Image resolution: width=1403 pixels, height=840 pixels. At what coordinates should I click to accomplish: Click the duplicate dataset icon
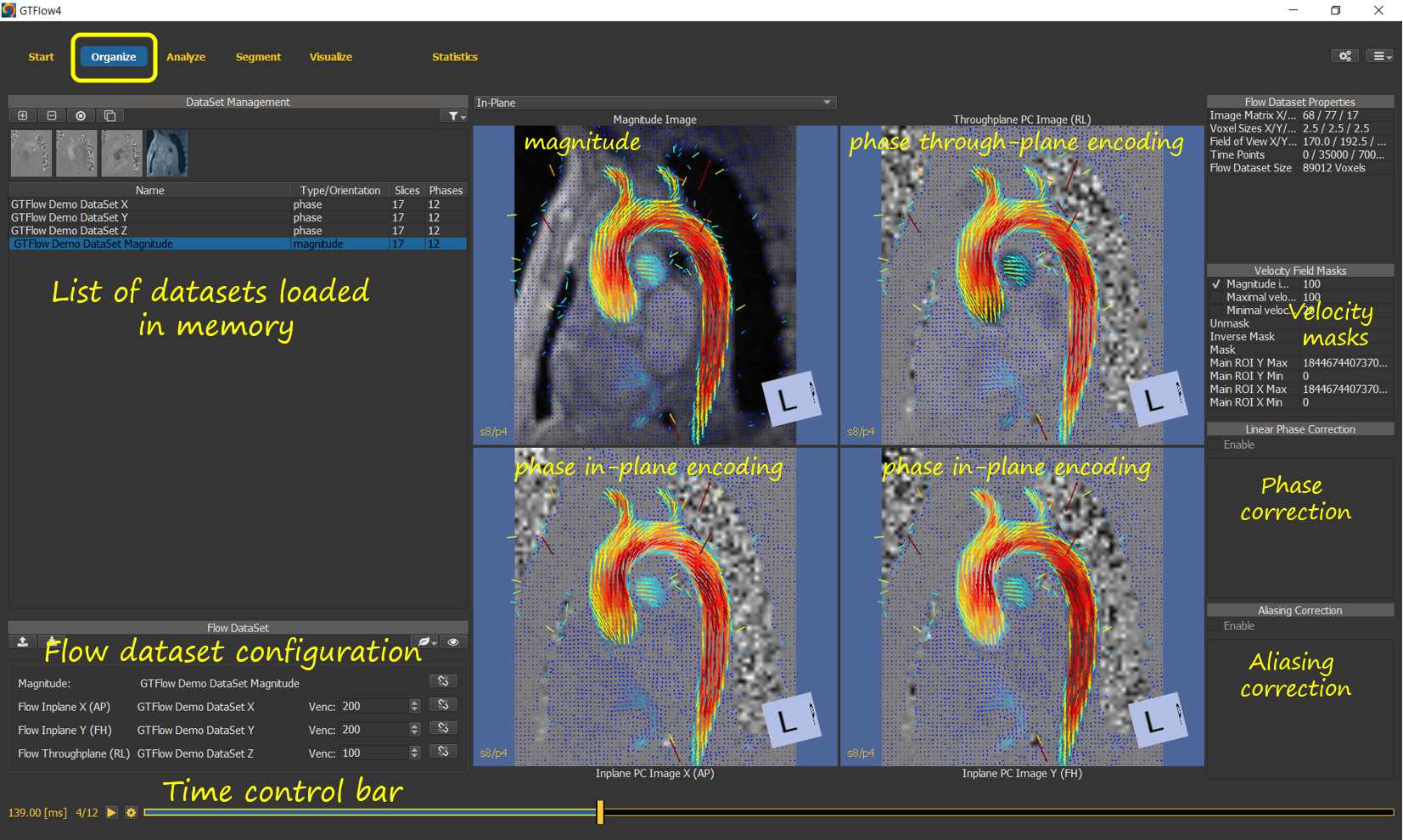click(109, 115)
